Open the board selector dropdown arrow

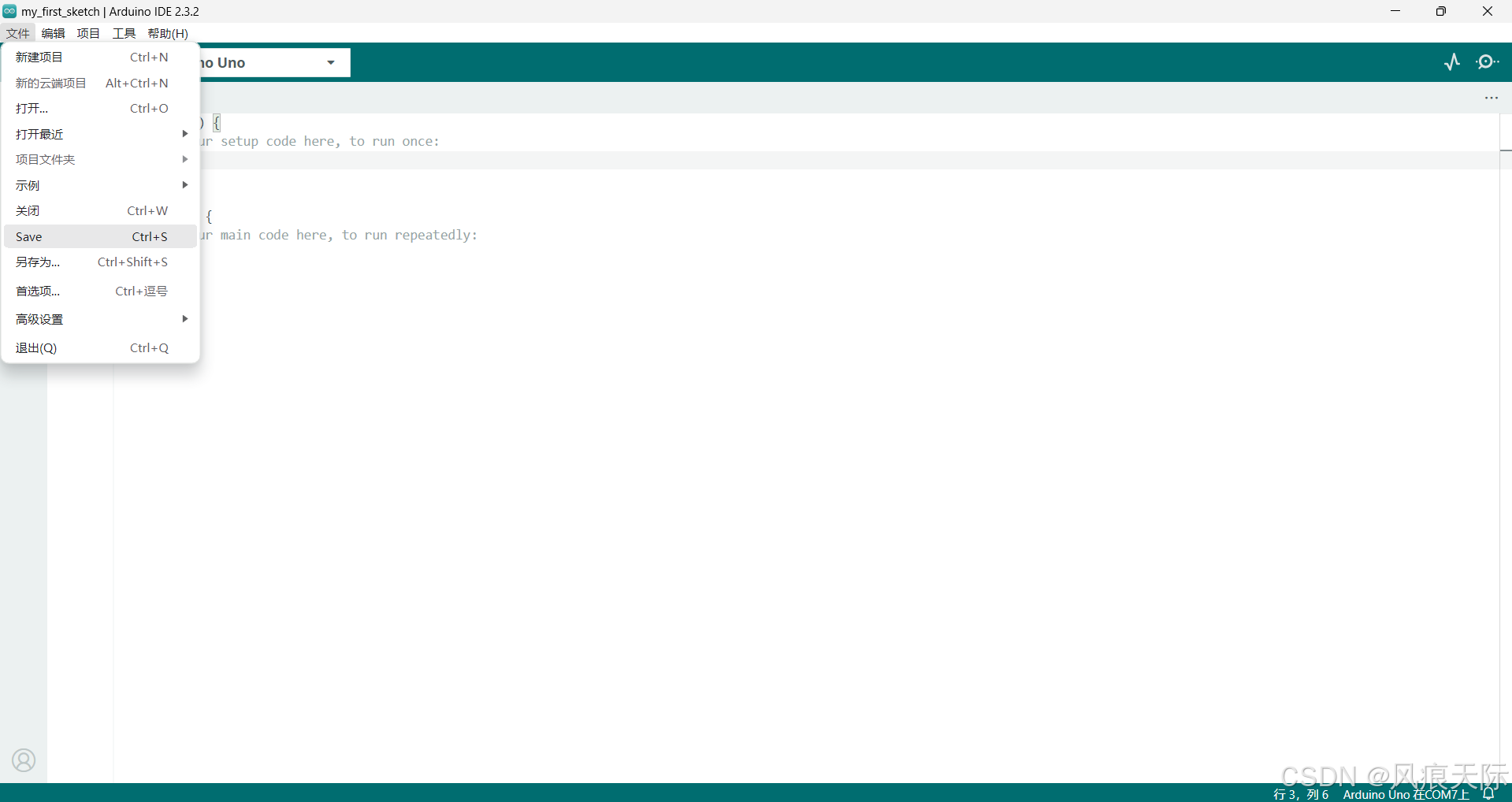331,62
